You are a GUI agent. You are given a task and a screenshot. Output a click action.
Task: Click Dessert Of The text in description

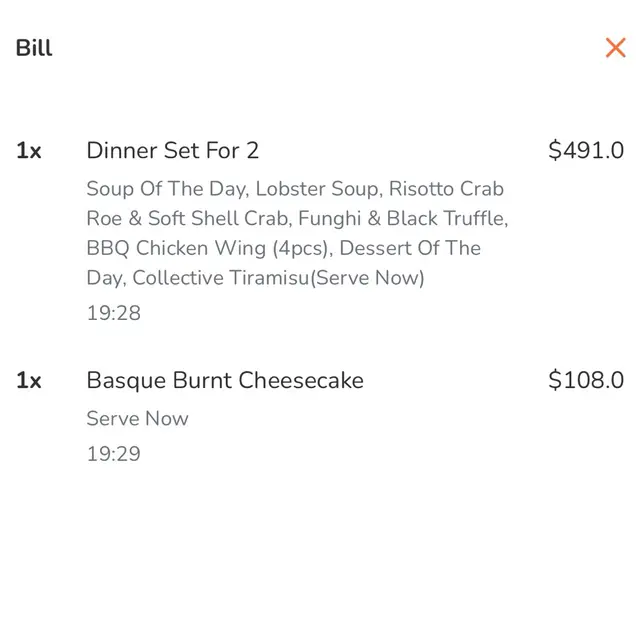[410, 248]
